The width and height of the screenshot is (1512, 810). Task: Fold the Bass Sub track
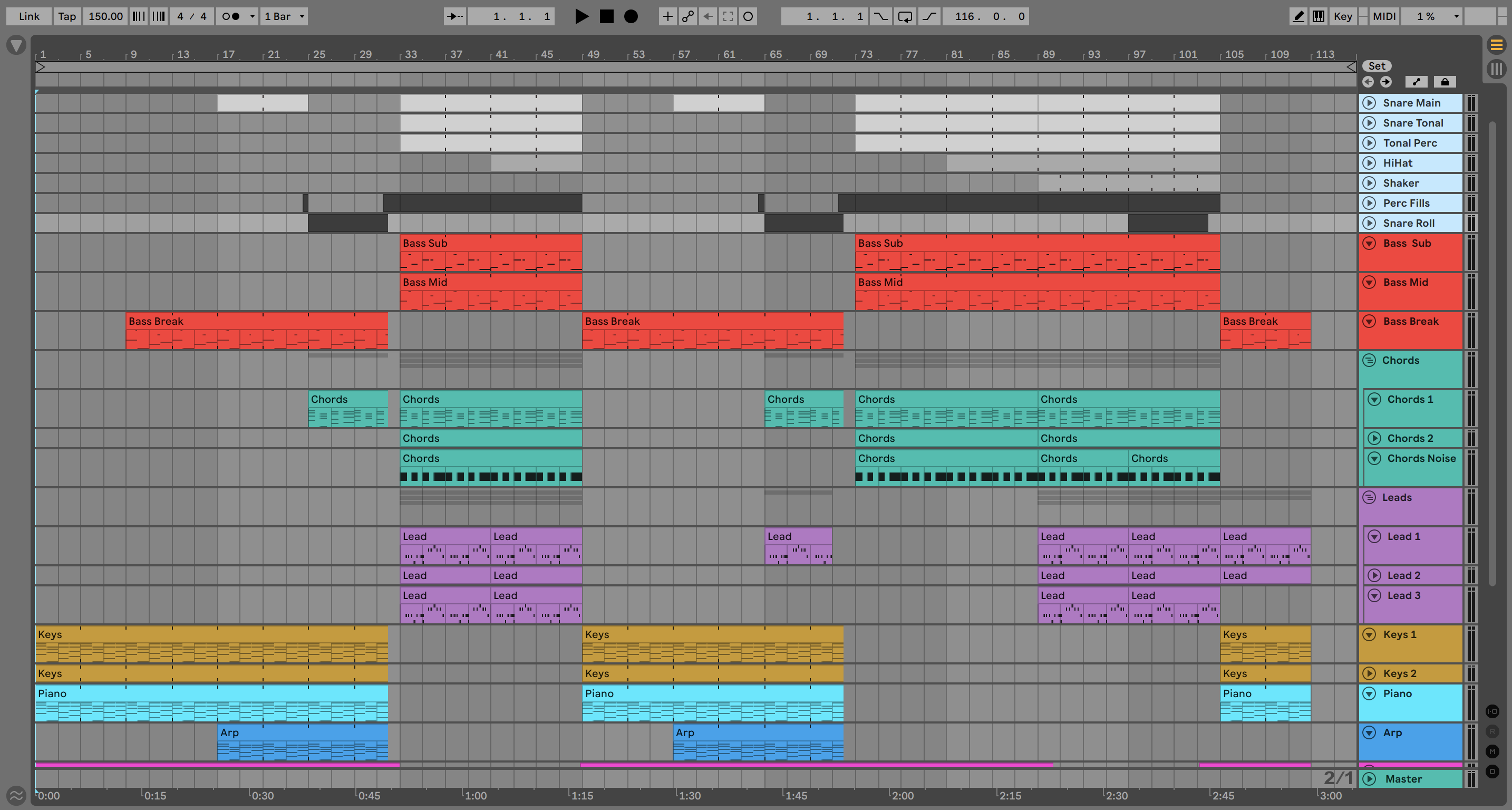coord(1369,244)
